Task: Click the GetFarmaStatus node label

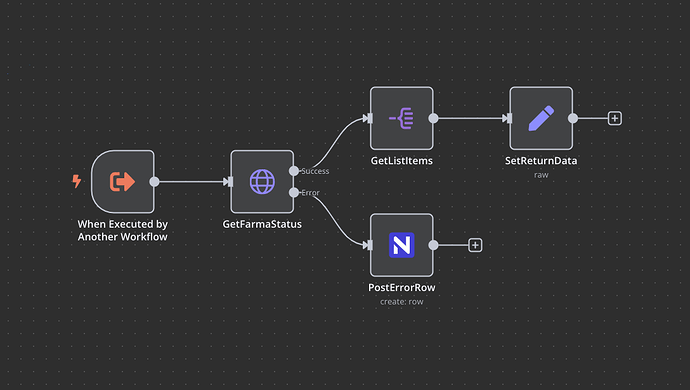Action: [x=262, y=224]
